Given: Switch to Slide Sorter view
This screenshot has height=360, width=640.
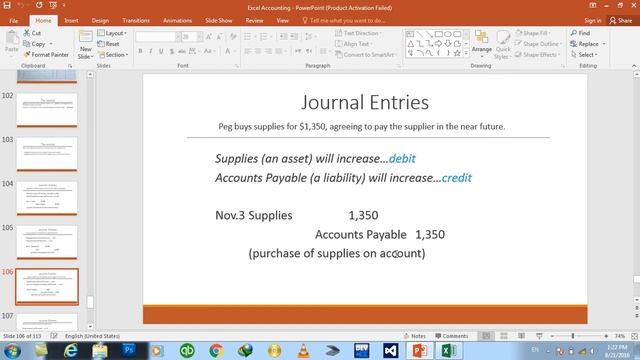Looking at the screenshot, I should pos(504,336).
